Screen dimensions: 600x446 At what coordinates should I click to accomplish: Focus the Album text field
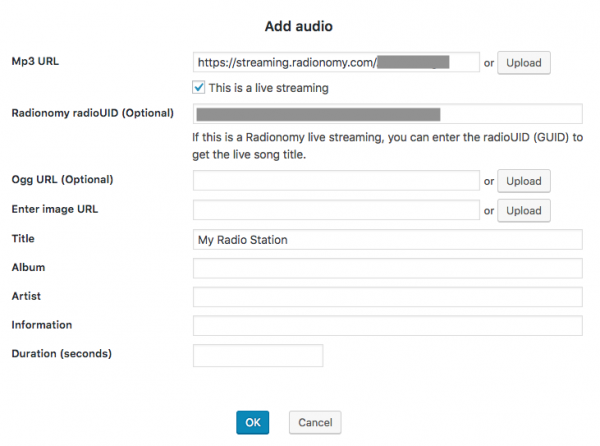coord(387,268)
